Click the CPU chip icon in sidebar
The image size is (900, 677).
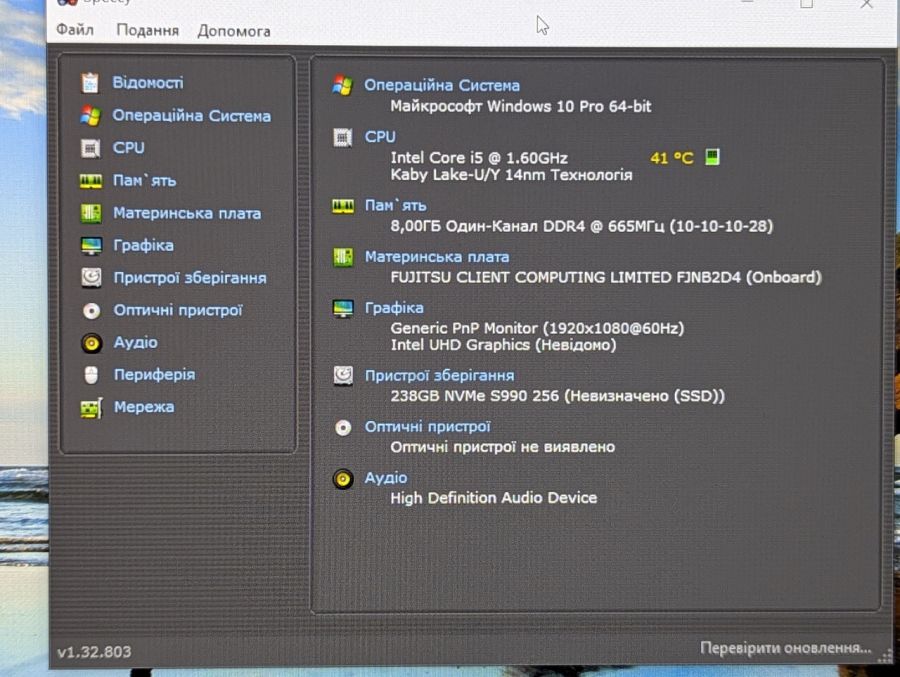pos(90,148)
